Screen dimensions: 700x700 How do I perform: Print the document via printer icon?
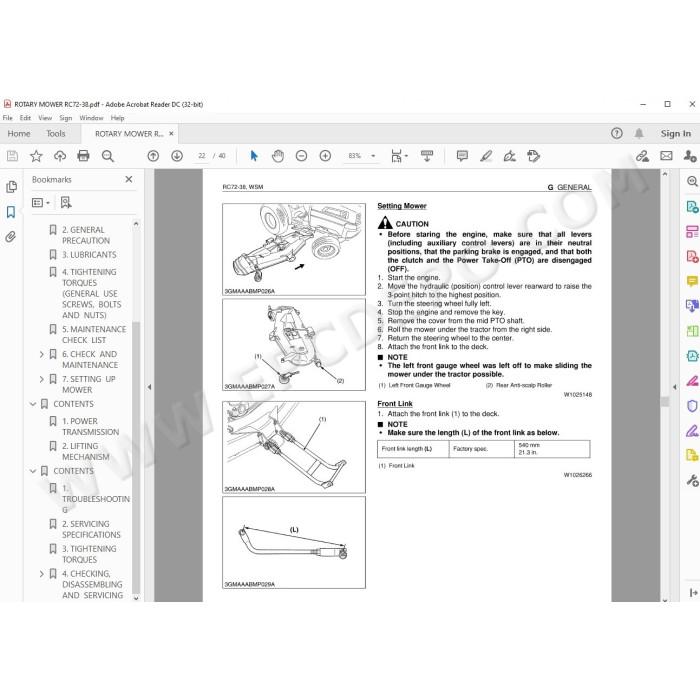point(83,156)
